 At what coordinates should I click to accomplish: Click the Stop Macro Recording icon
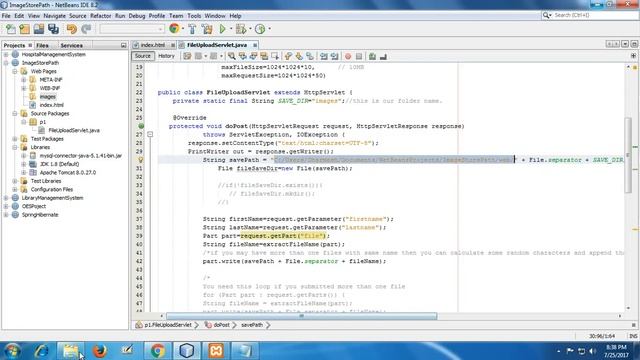(359, 56)
